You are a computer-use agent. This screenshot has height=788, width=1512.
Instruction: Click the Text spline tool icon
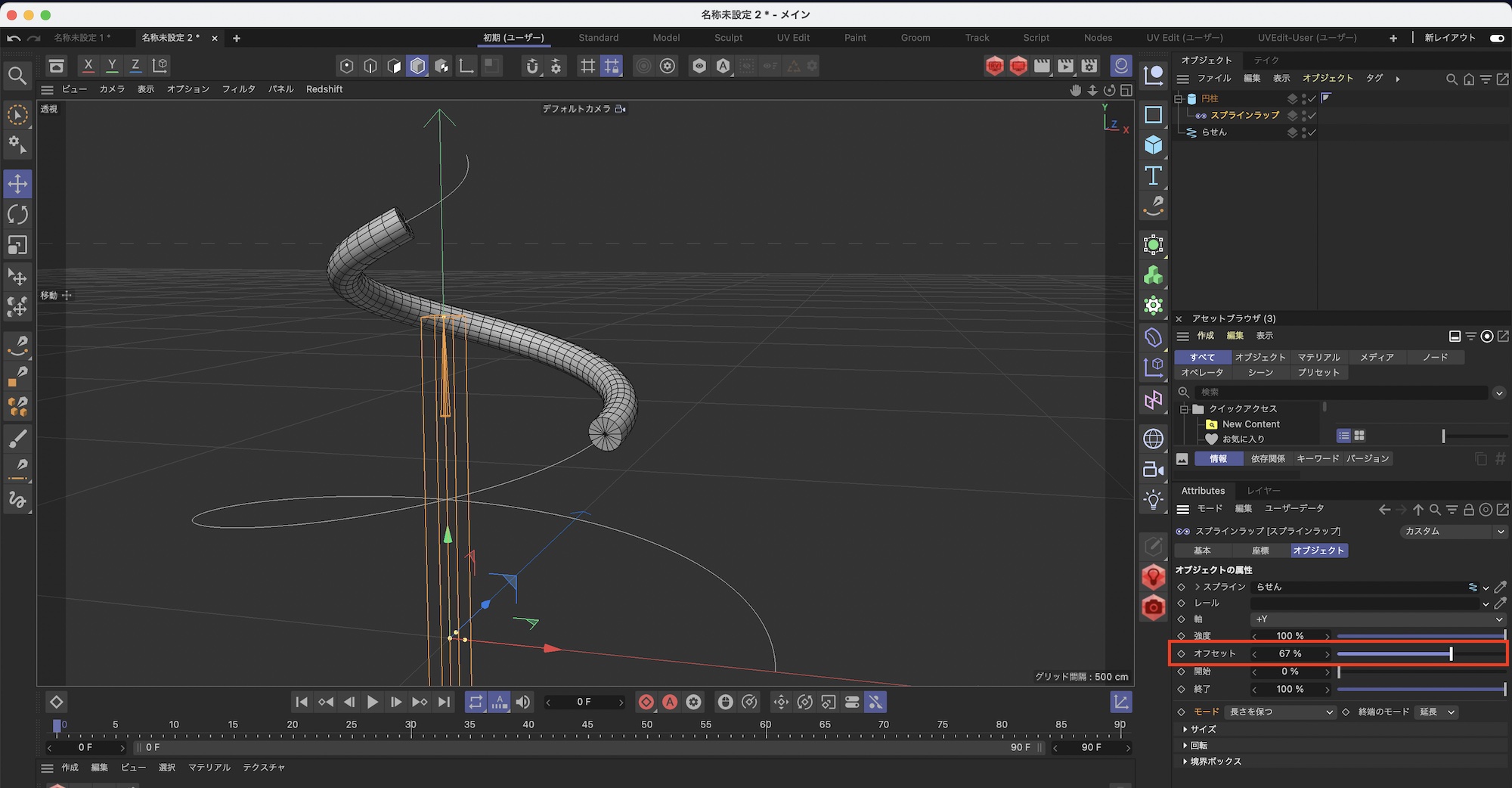tap(1153, 175)
